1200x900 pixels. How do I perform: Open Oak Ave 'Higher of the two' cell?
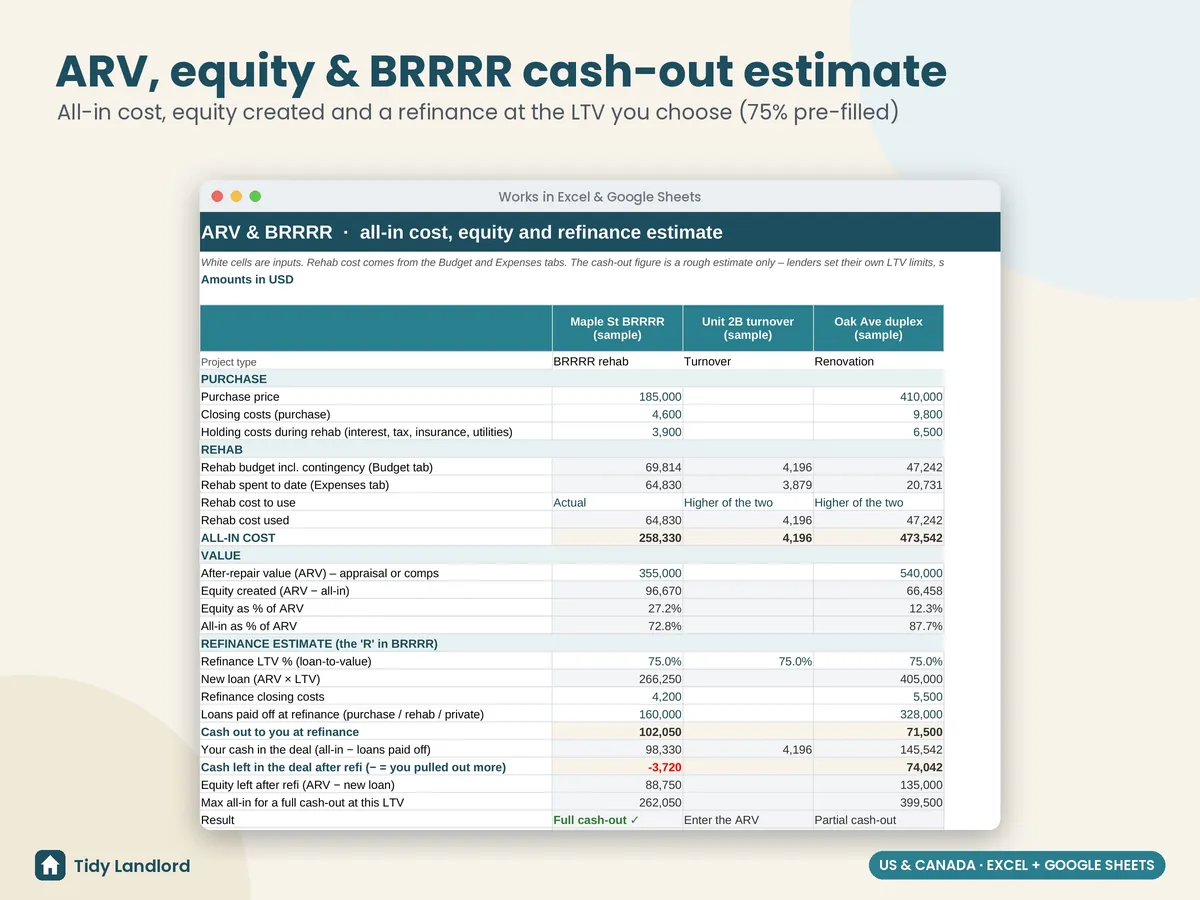(878, 502)
